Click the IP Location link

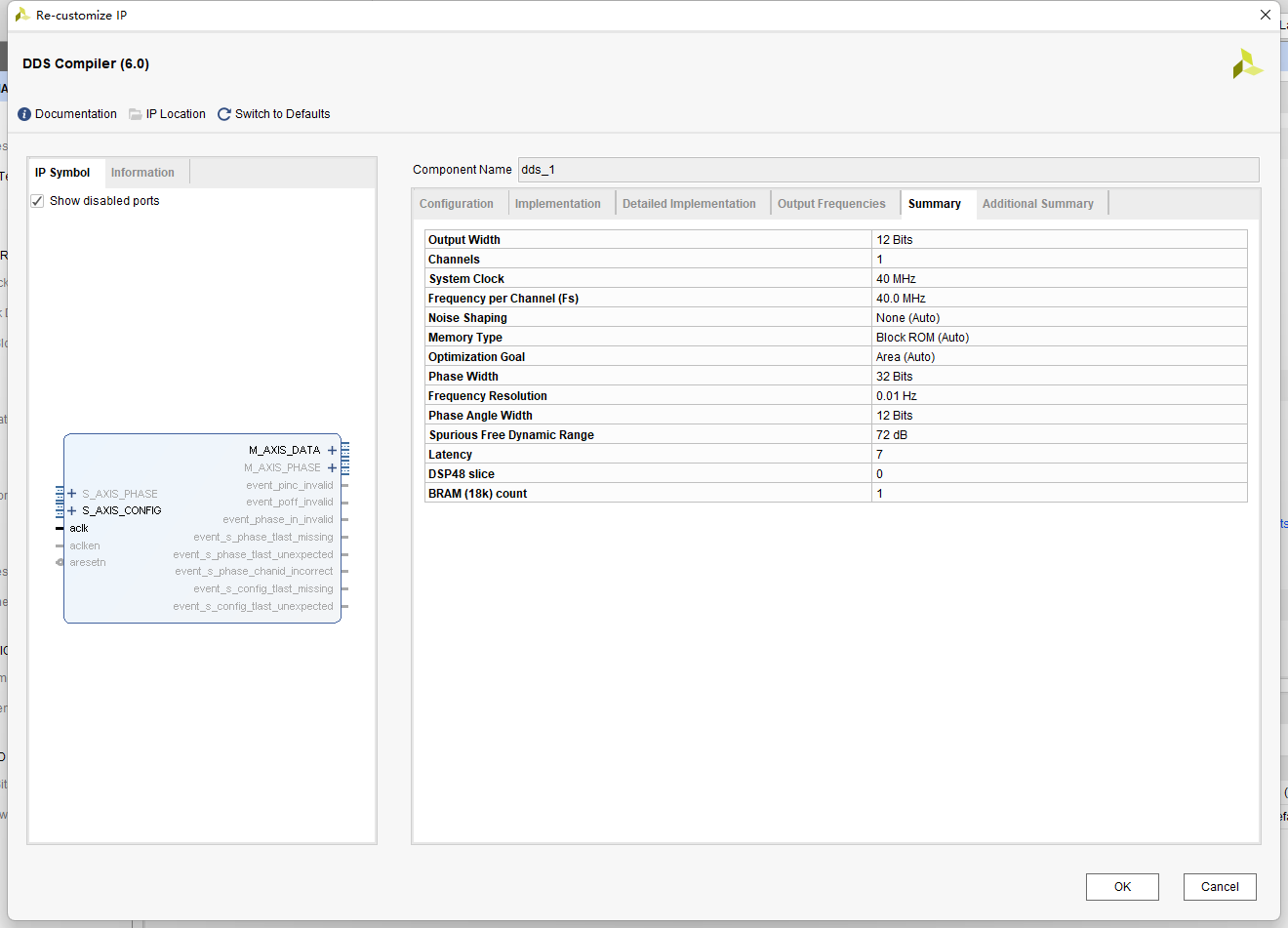176,114
